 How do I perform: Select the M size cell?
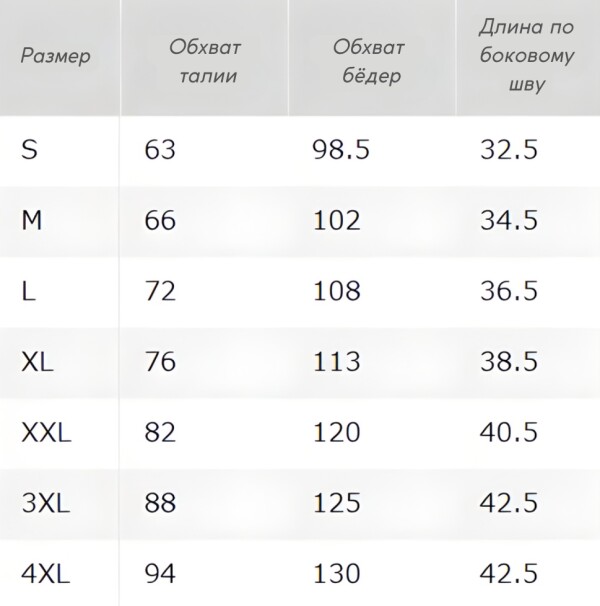point(32,220)
